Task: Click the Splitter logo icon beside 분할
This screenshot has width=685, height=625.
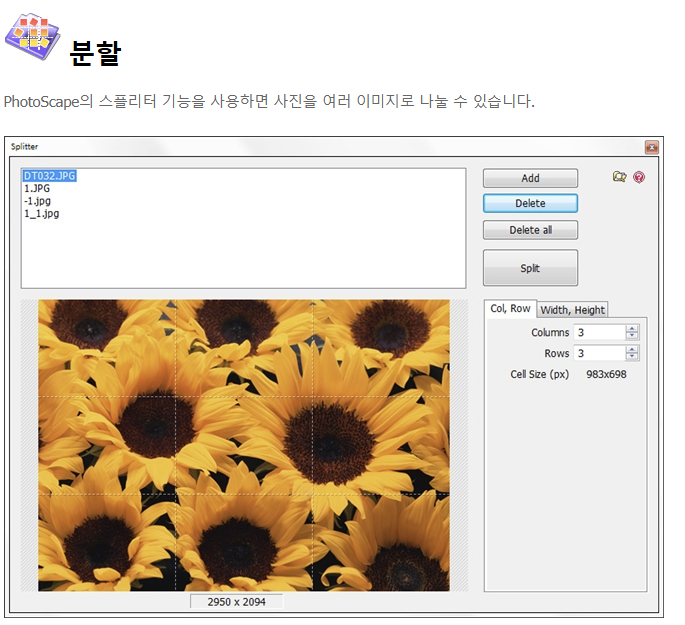Action: [x=32, y=36]
